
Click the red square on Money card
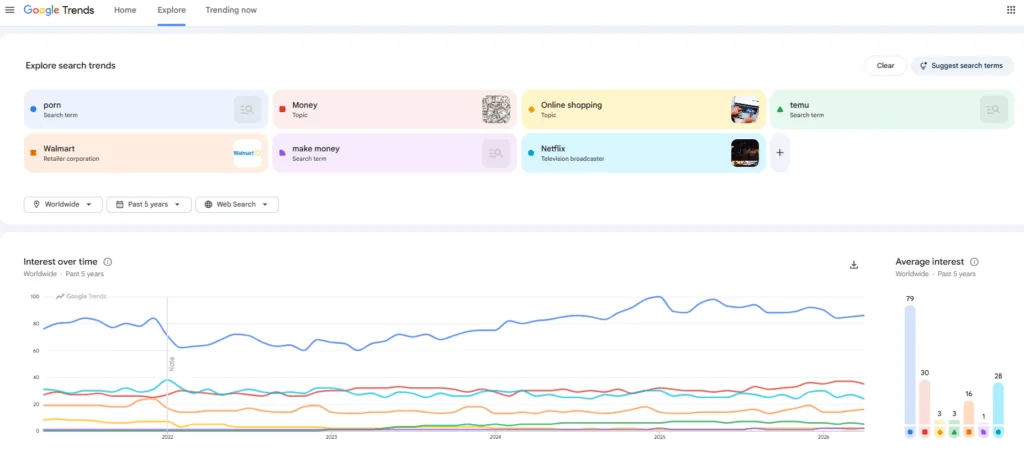pyautogui.click(x=282, y=109)
